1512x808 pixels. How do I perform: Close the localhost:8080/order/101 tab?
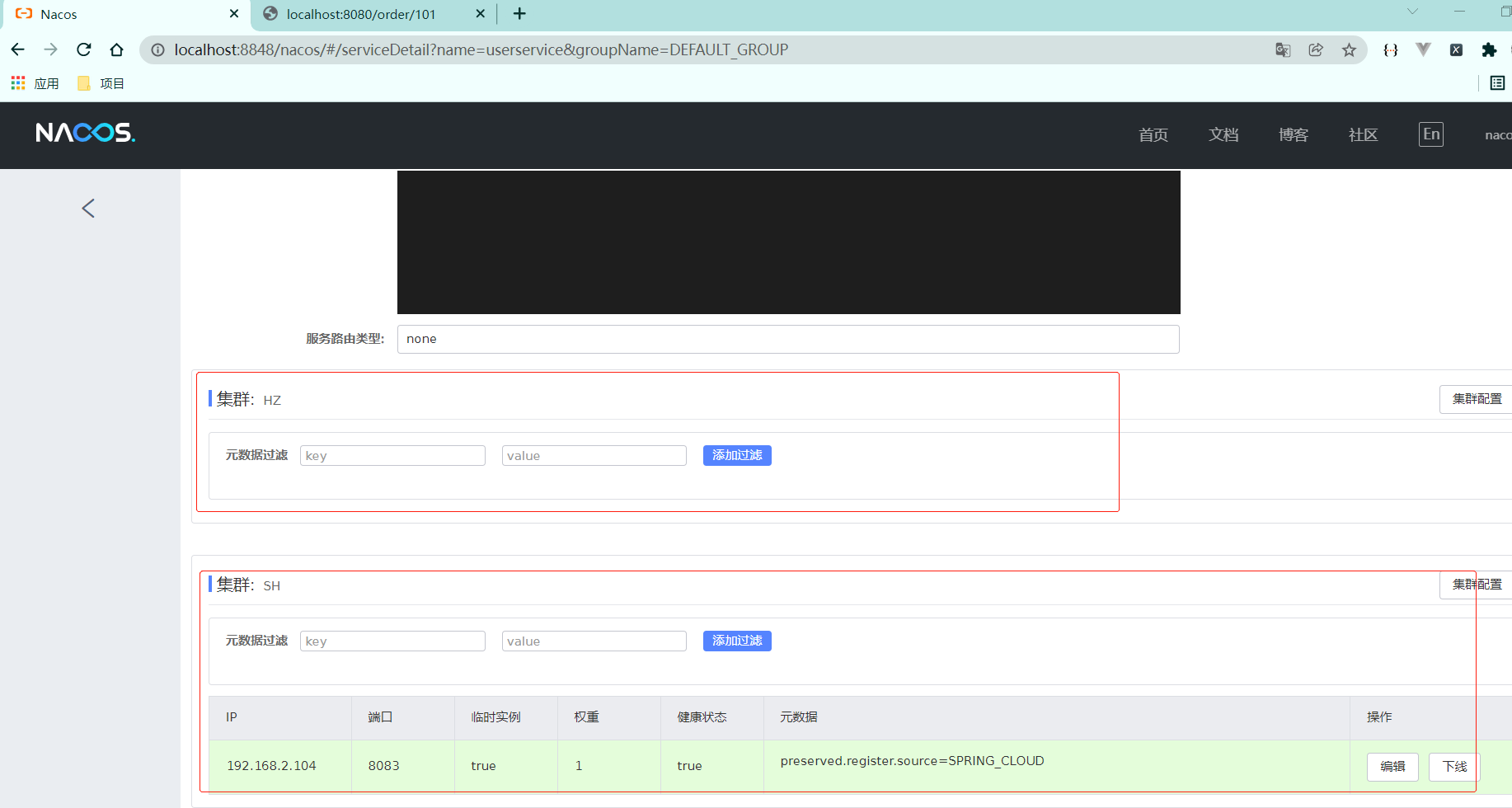(x=481, y=14)
